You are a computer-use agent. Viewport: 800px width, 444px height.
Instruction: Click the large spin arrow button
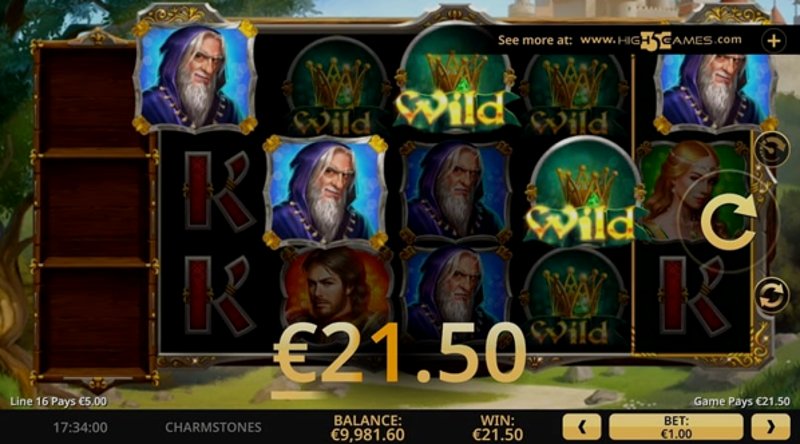727,223
